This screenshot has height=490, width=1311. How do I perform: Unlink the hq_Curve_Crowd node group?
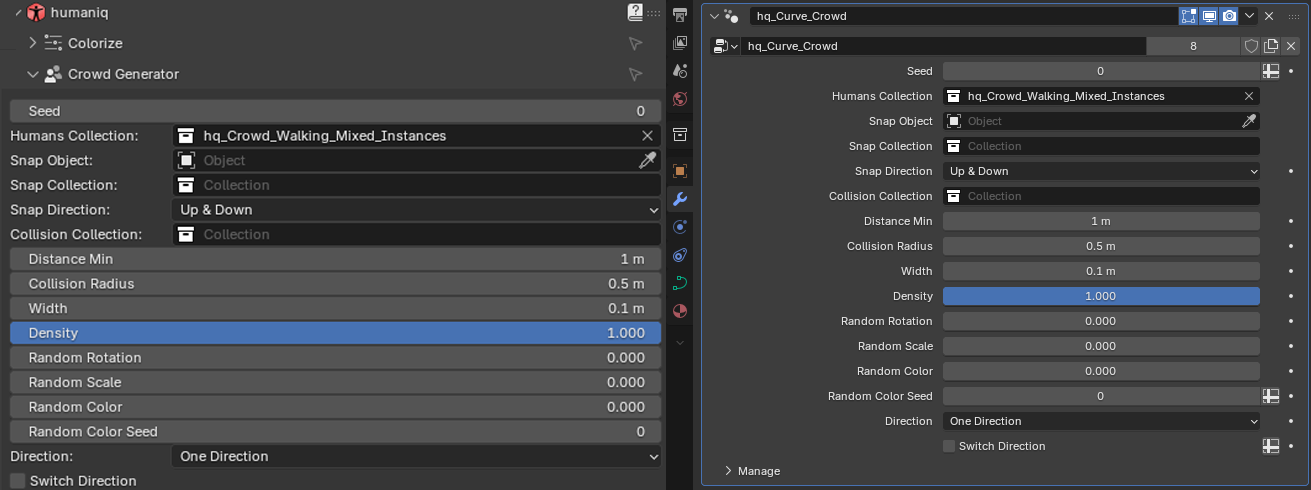coord(1291,46)
